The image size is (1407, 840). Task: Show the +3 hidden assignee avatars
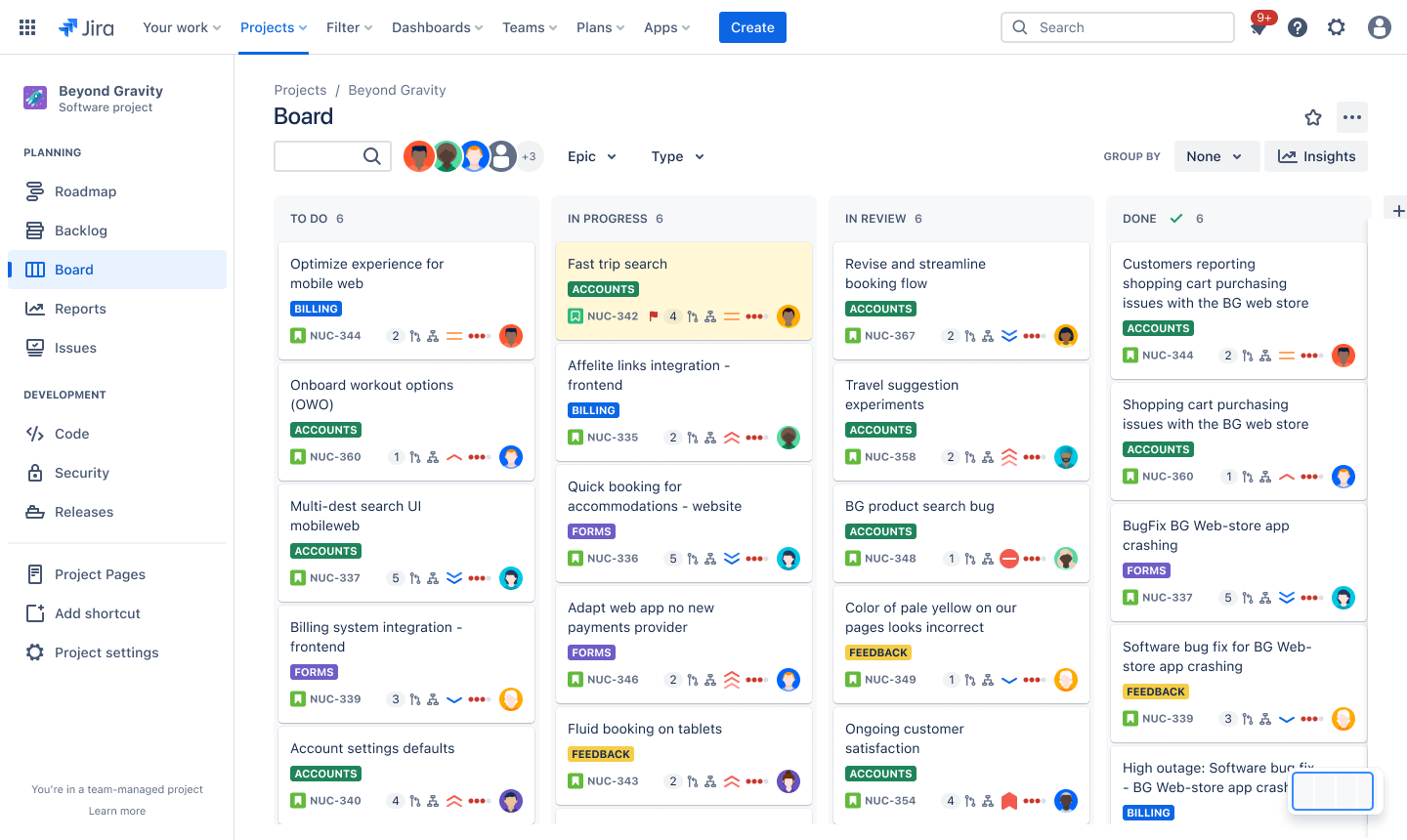click(x=530, y=155)
